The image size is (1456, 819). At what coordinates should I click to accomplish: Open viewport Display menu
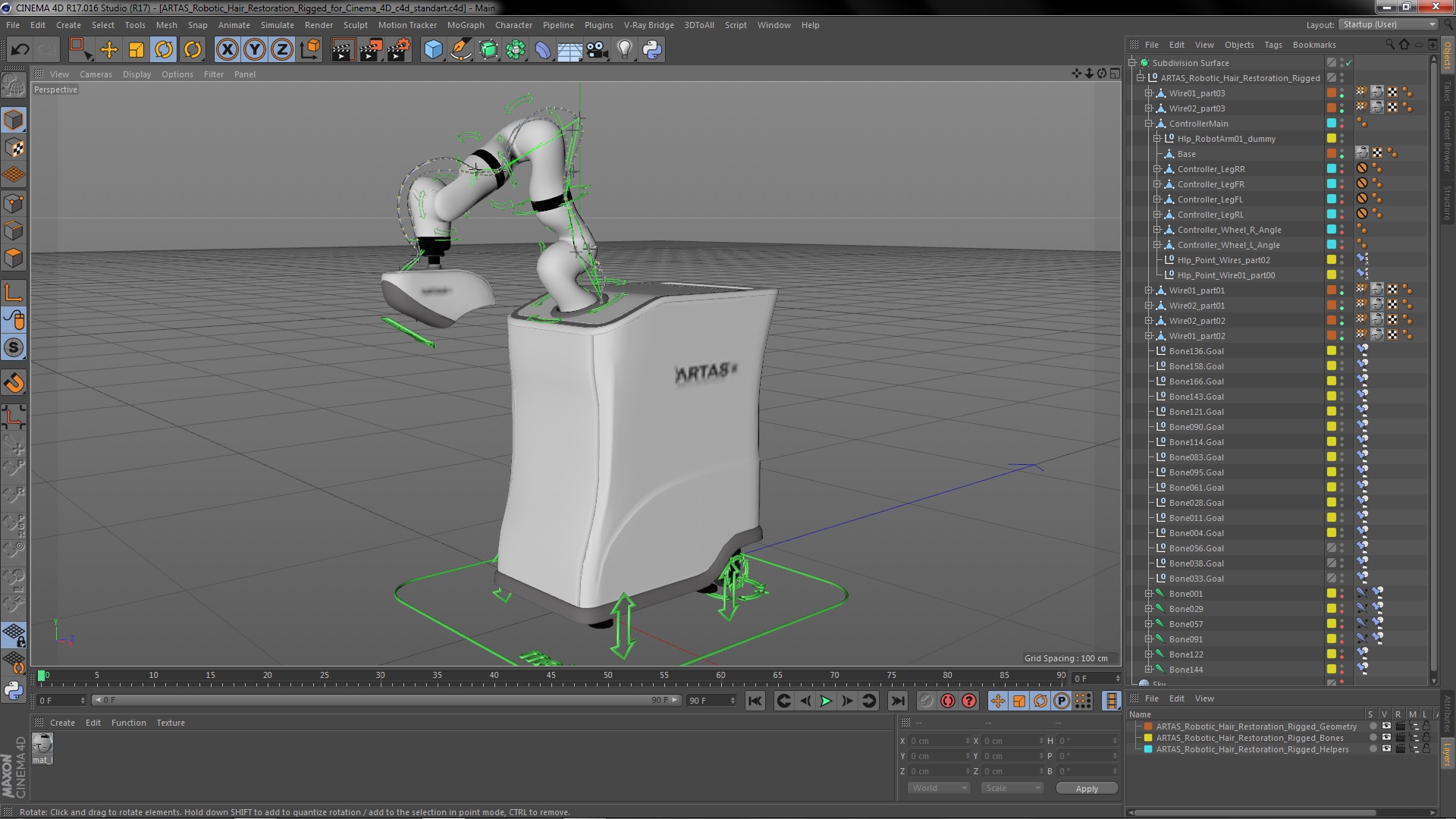[x=136, y=74]
